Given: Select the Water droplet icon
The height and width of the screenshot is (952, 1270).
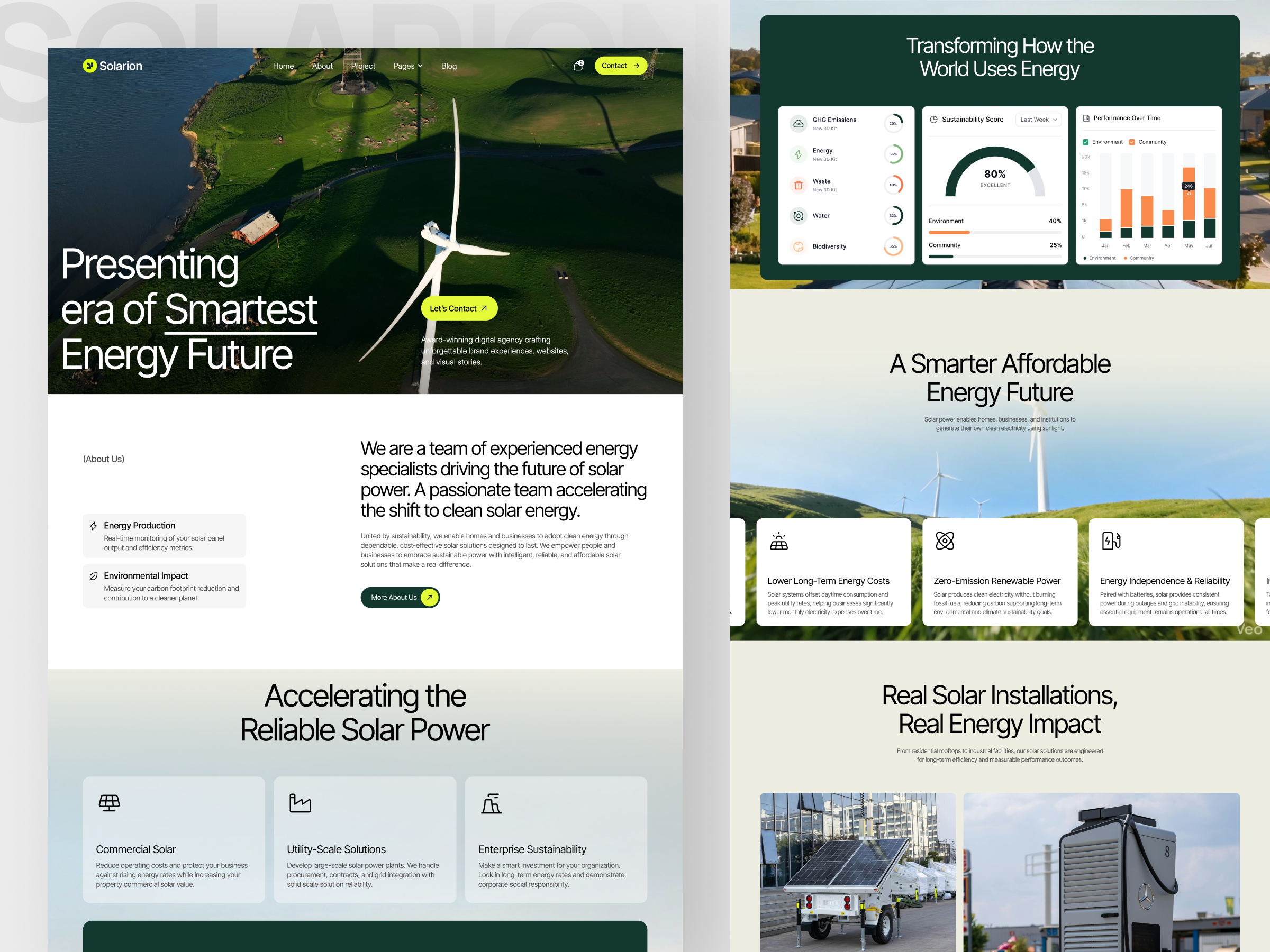Looking at the screenshot, I should (798, 216).
